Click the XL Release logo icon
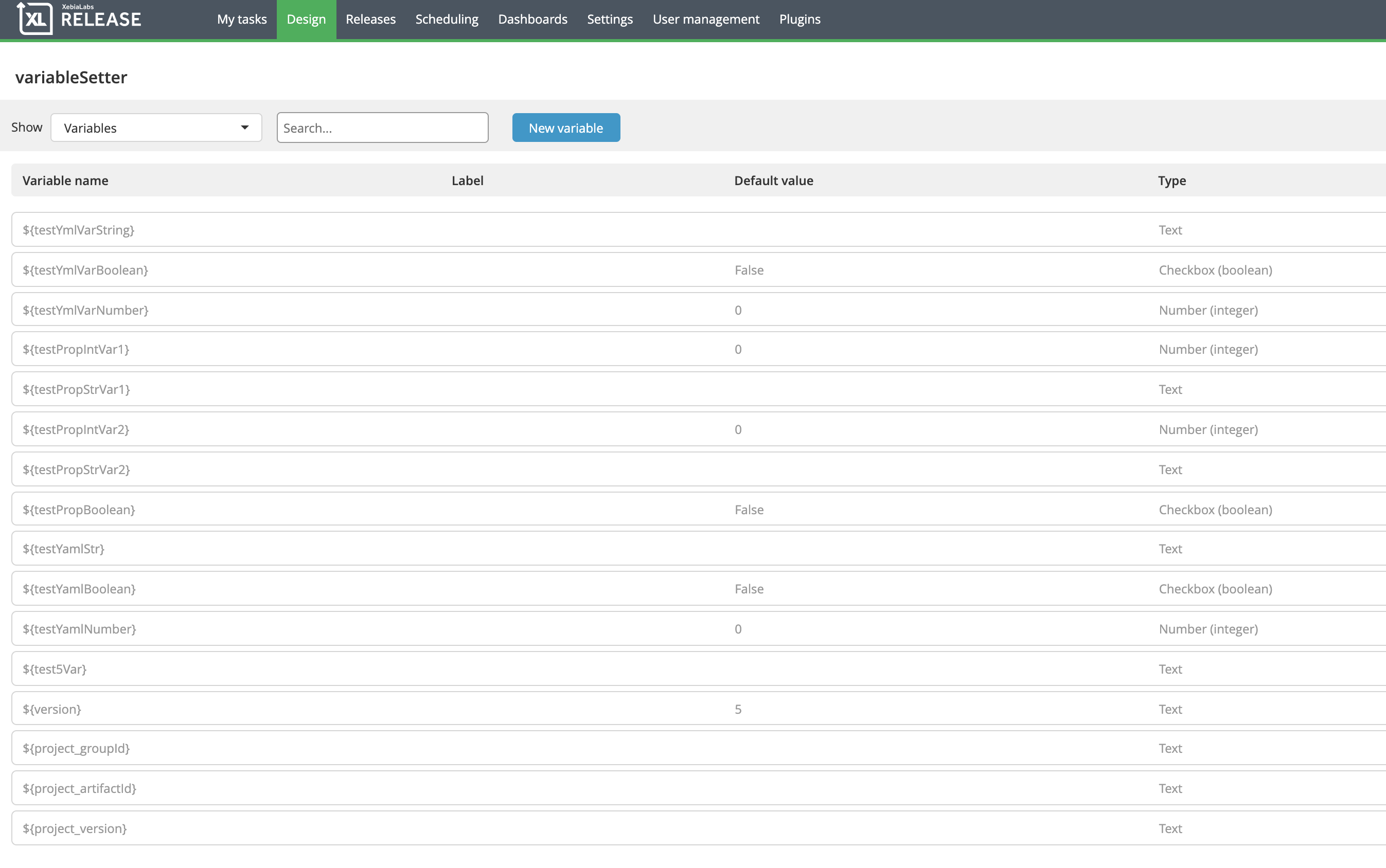 pos(34,19)
